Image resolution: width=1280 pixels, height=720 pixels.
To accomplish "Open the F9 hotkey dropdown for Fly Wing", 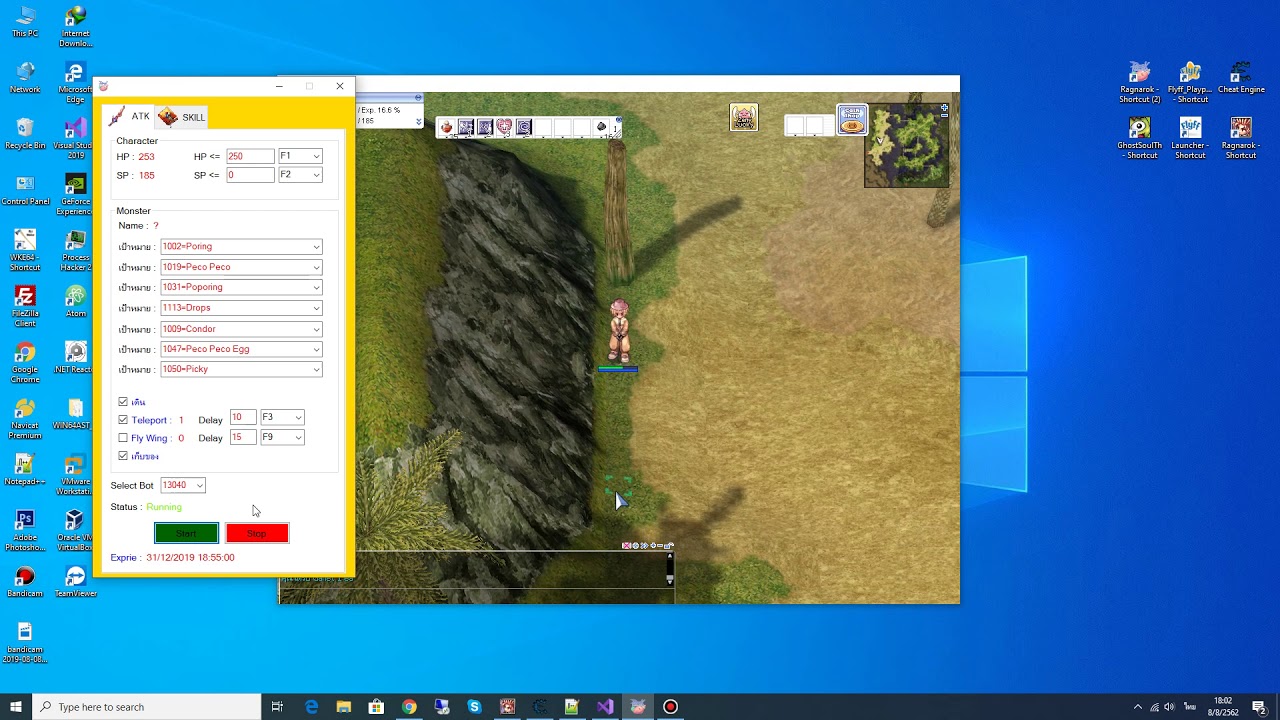I will (282, 437).
